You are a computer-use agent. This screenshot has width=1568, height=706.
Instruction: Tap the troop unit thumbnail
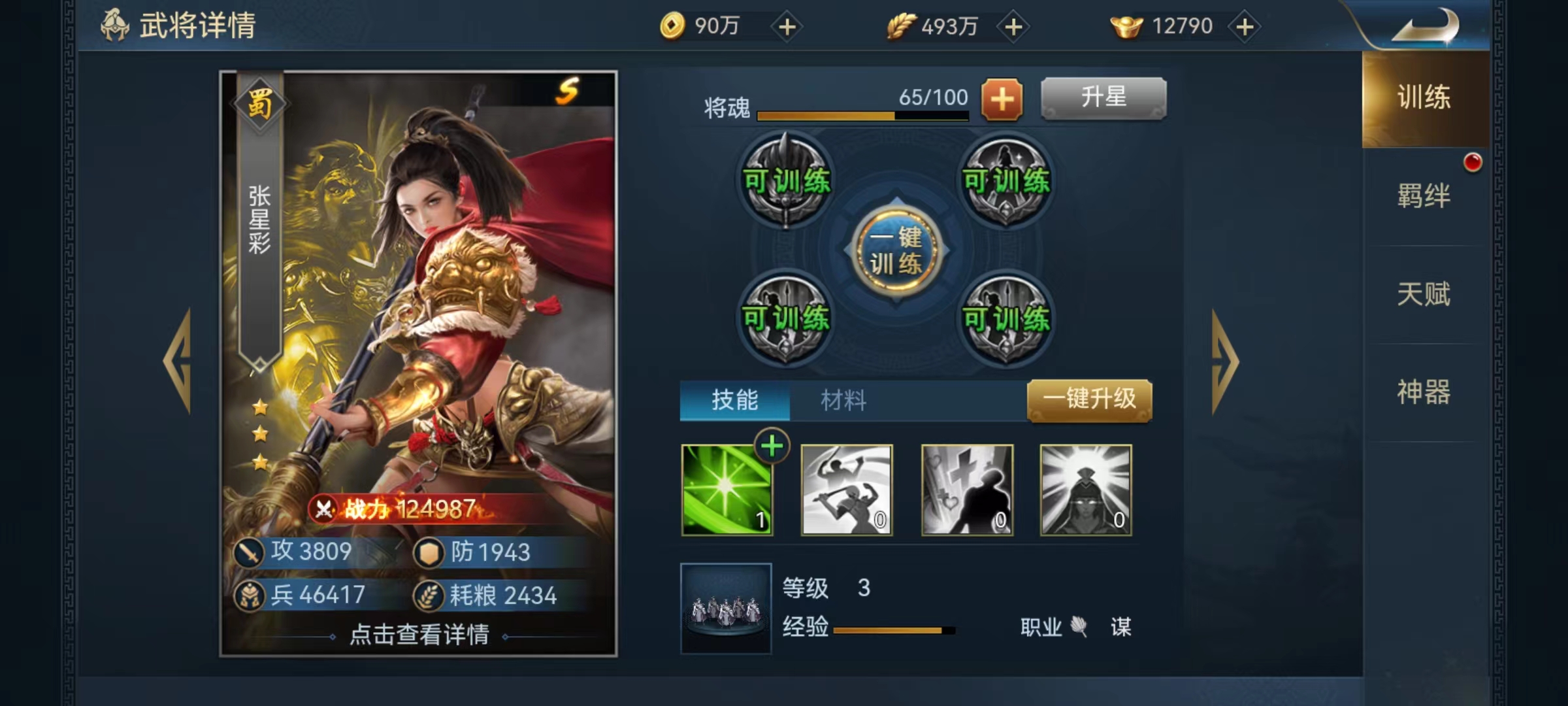click(x=726, y=609)
